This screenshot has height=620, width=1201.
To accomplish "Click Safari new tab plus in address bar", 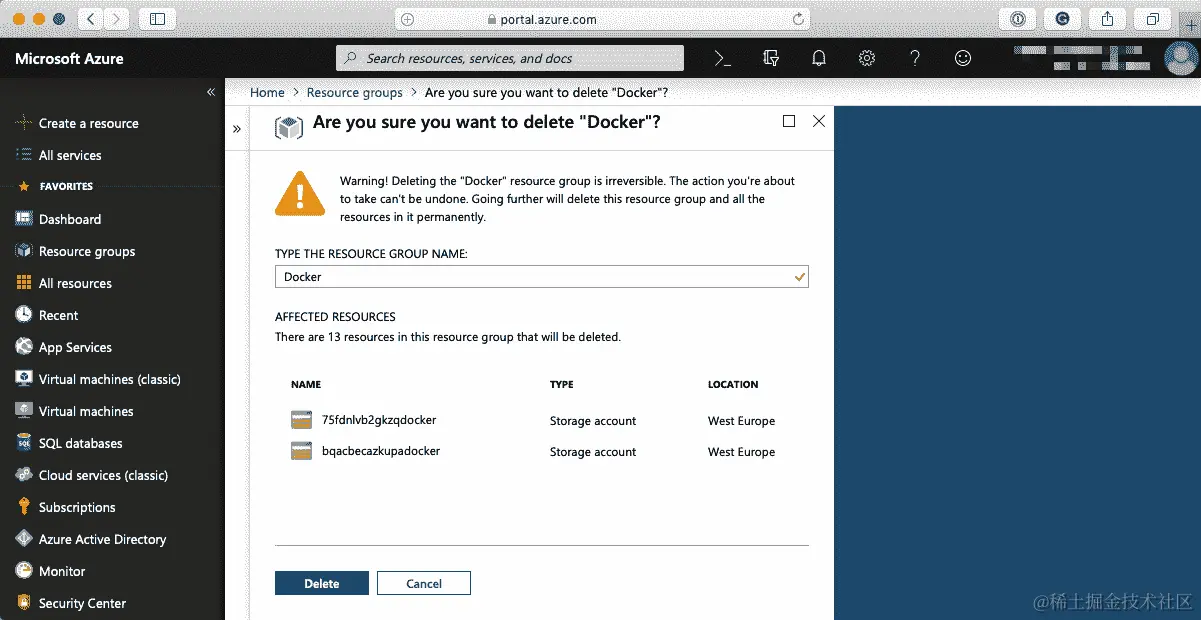I will [406, 19].
